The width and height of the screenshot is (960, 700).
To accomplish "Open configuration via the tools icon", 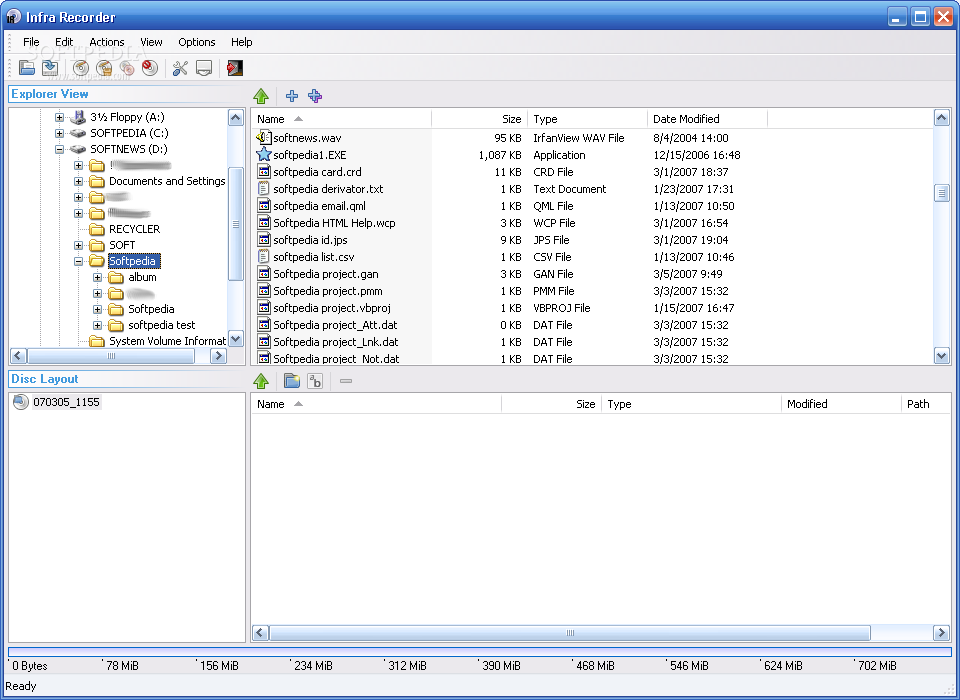I will click(180, 68).
